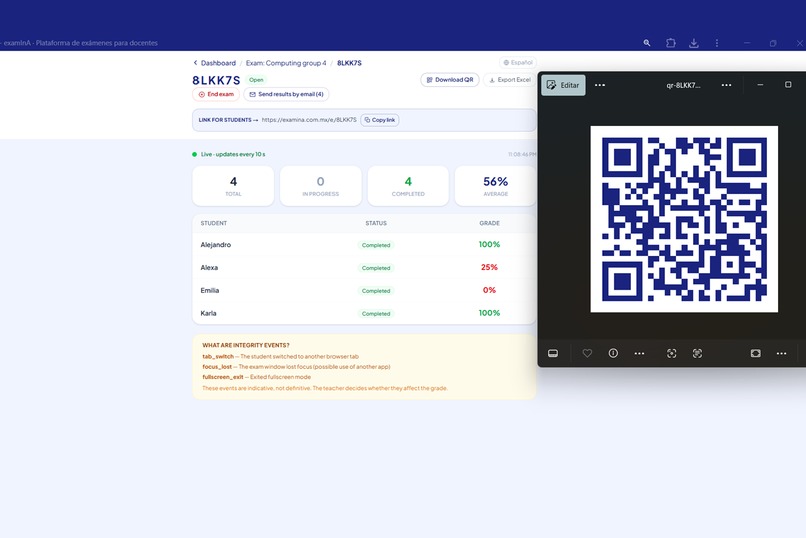Switch language with the Español button

[518, 62]
